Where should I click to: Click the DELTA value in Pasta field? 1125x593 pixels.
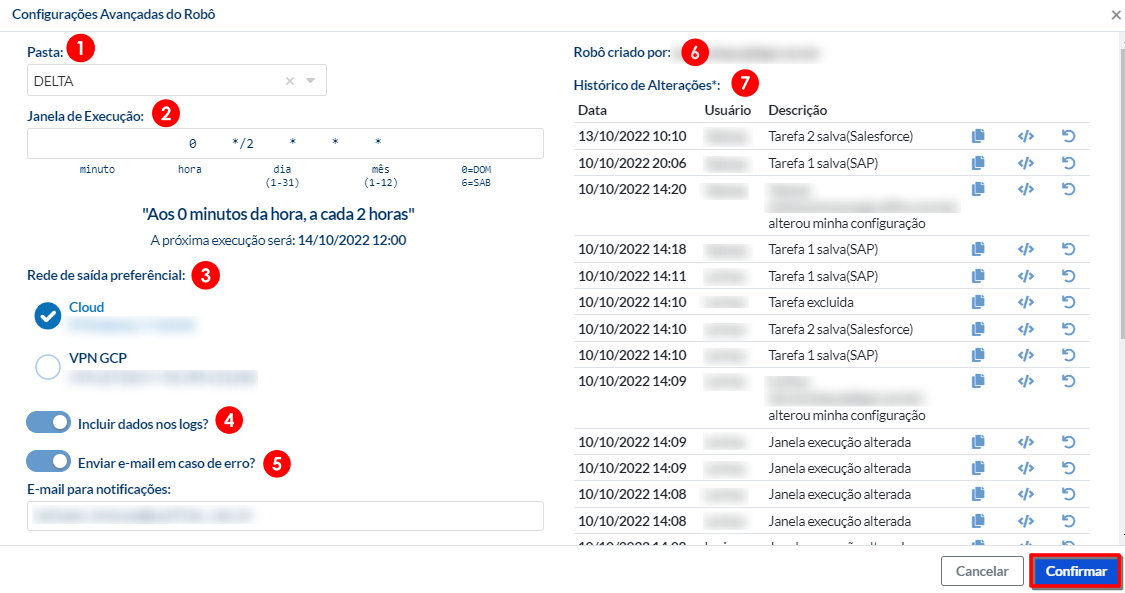coord(54,81)
